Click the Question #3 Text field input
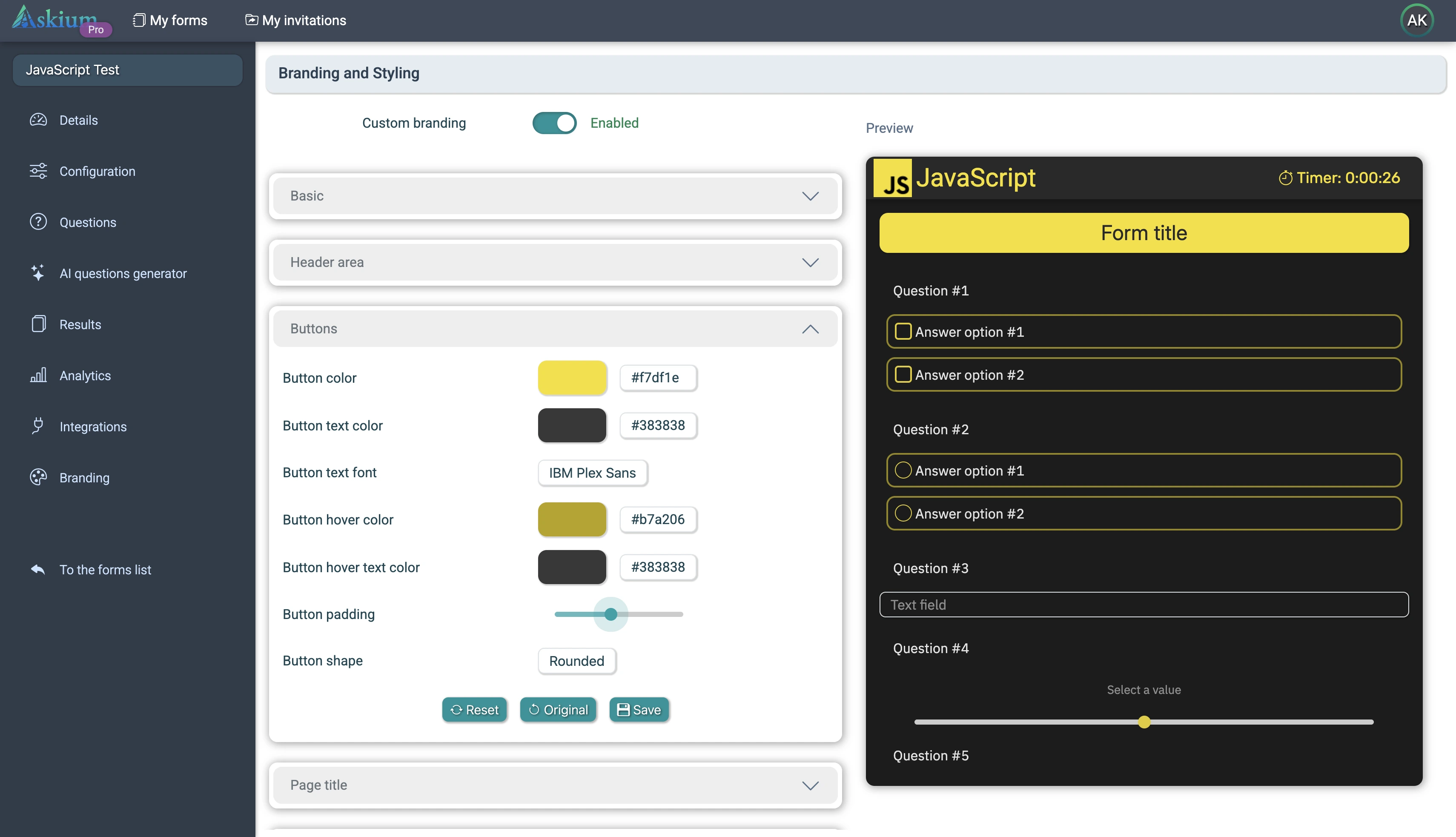 [1144, 605]
